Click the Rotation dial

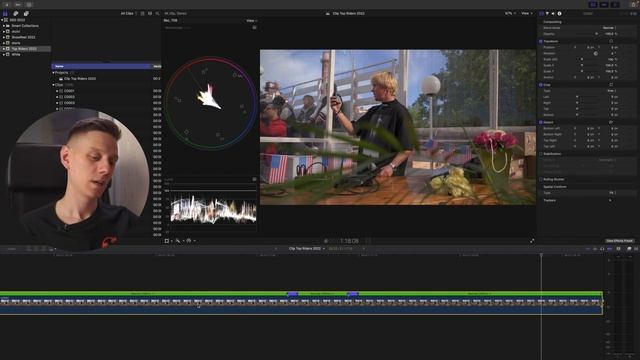coord(596,53)
